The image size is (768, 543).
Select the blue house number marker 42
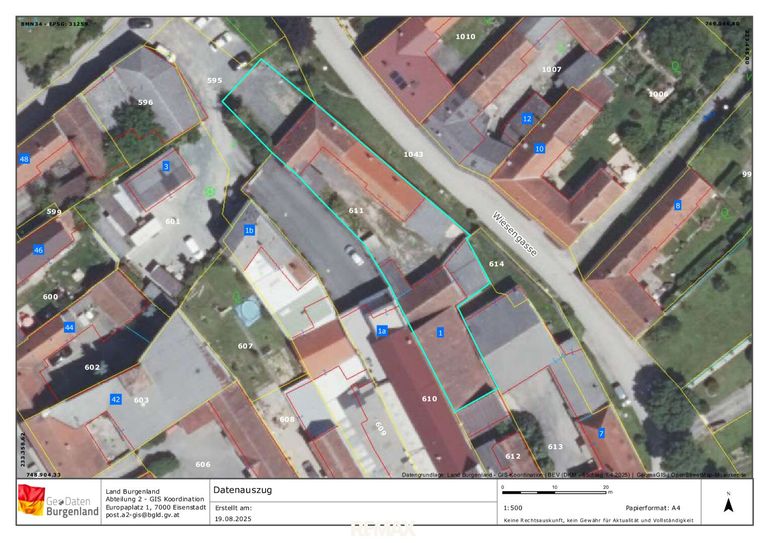[x=116, y=399]
